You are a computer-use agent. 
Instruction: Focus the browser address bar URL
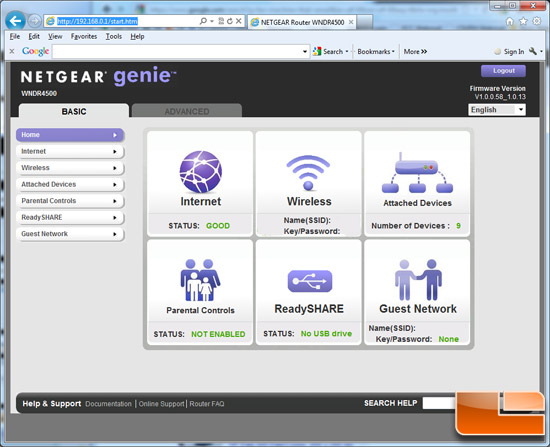[x=98, y=21]
